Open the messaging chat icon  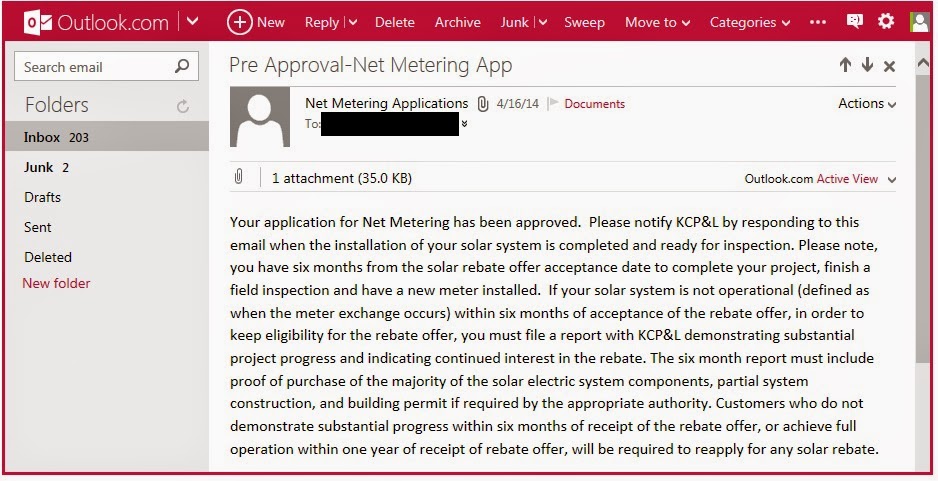854,22
